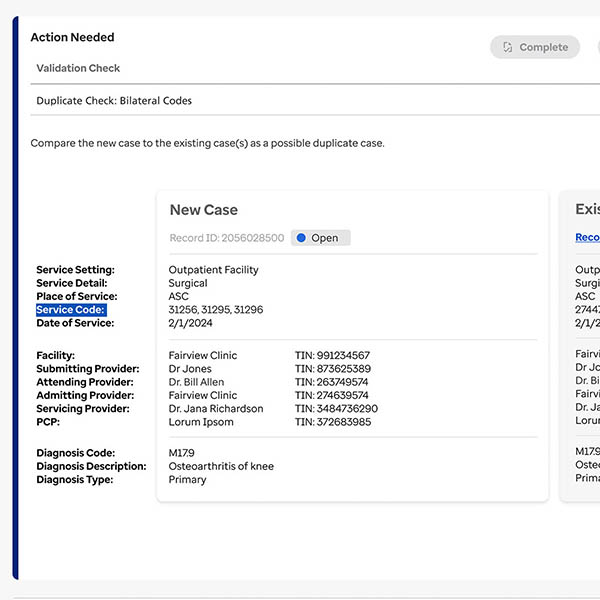Click Dr. Jana Richardson servicing provider
This screenshot has height=600, width=600.
(216, 409)
